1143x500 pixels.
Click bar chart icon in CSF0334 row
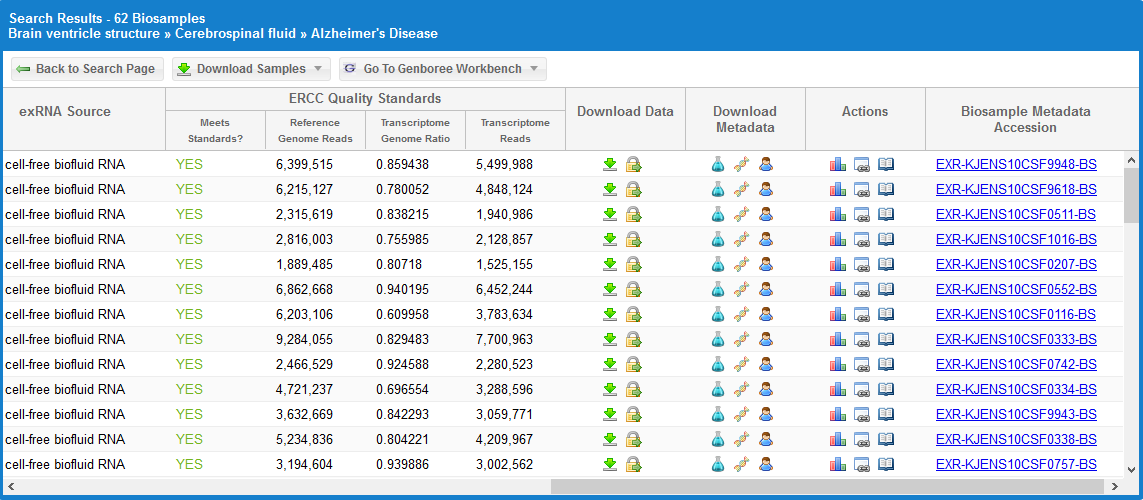tap(838, 389)
